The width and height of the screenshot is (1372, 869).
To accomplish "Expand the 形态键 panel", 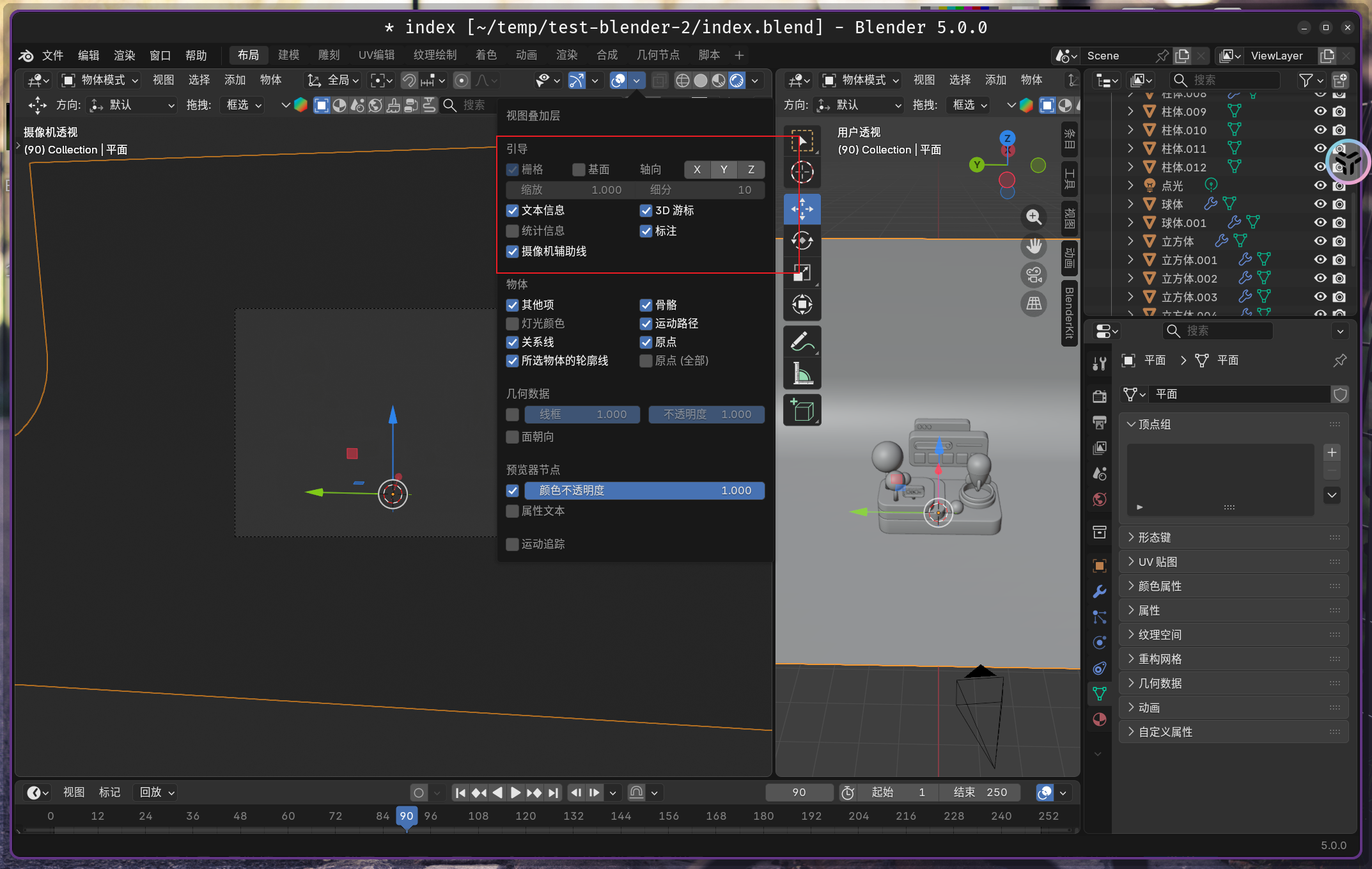I will click(1155, 538).
